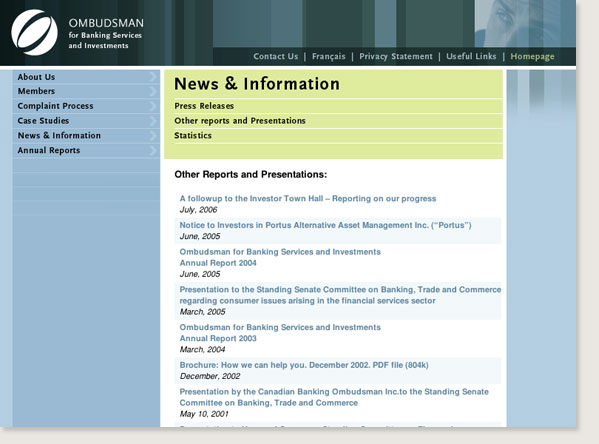Click chevron arrow beside Members
The width and height of the screenshot is (599, 444).
pyautogui.click(x=152, y=91)
